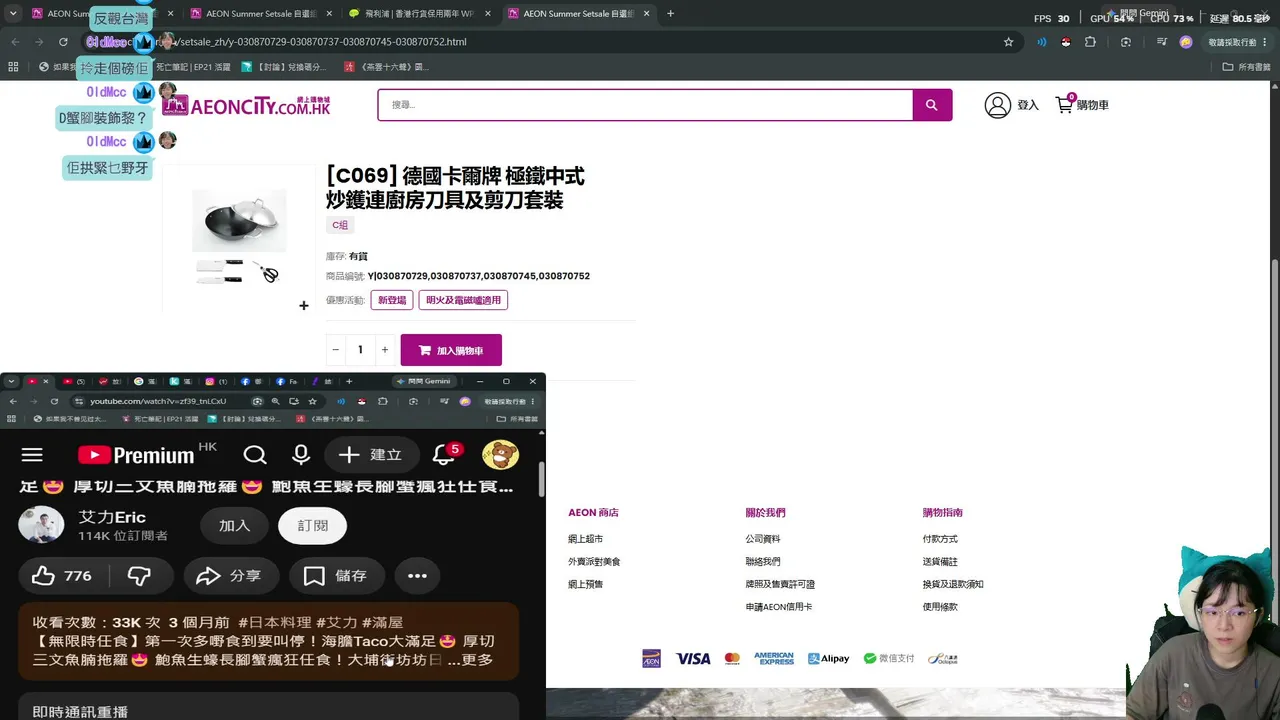Open 使用條款 footer link
This screenshot has height=720, width=1280.
pos(940,607)
